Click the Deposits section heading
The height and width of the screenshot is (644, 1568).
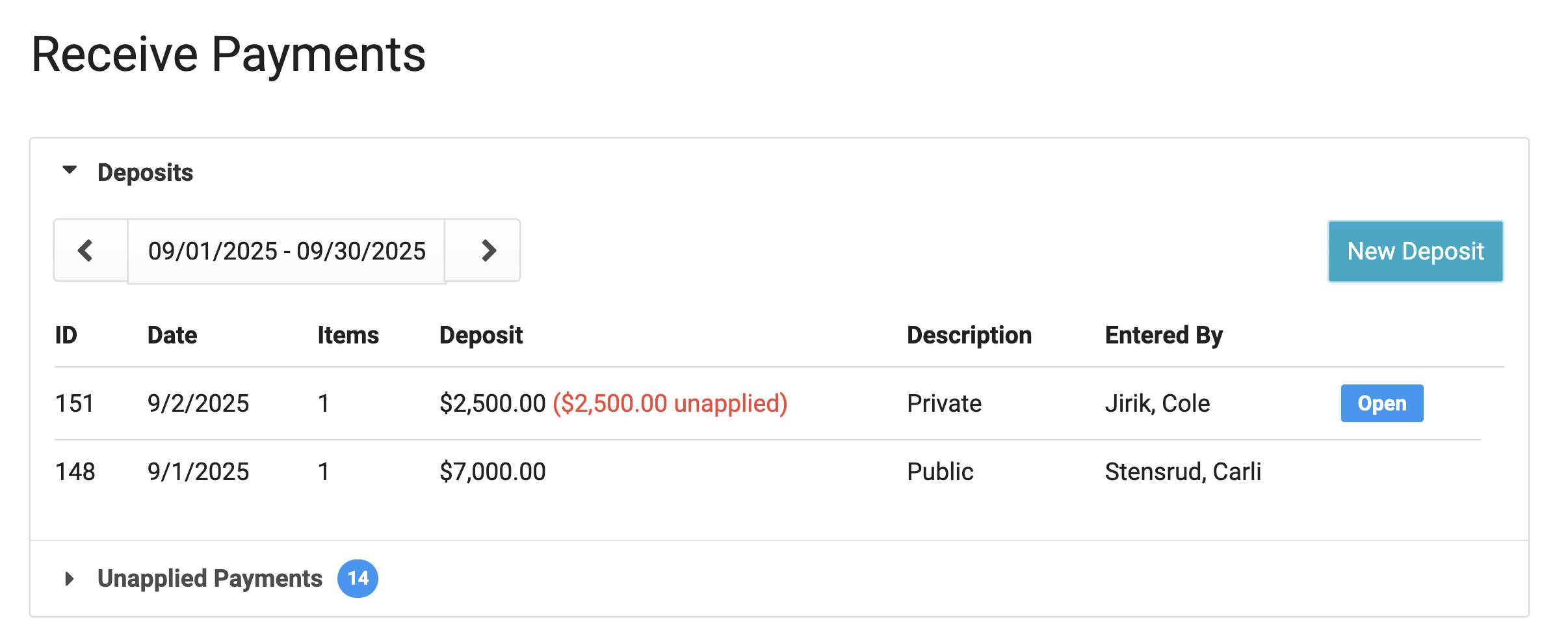point(145,172)
